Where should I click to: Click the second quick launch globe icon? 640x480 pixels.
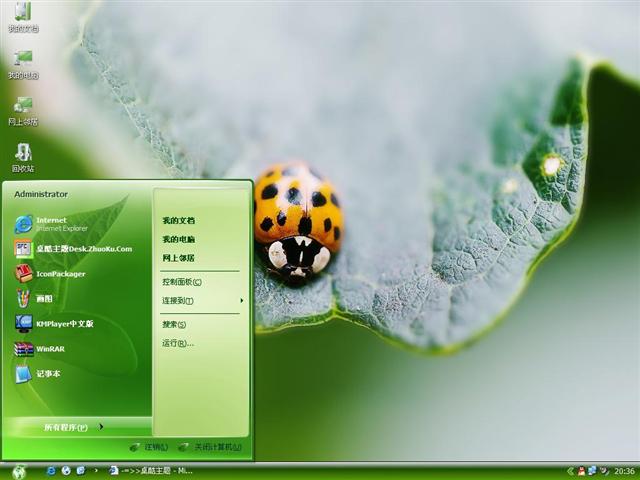point(66,471)
